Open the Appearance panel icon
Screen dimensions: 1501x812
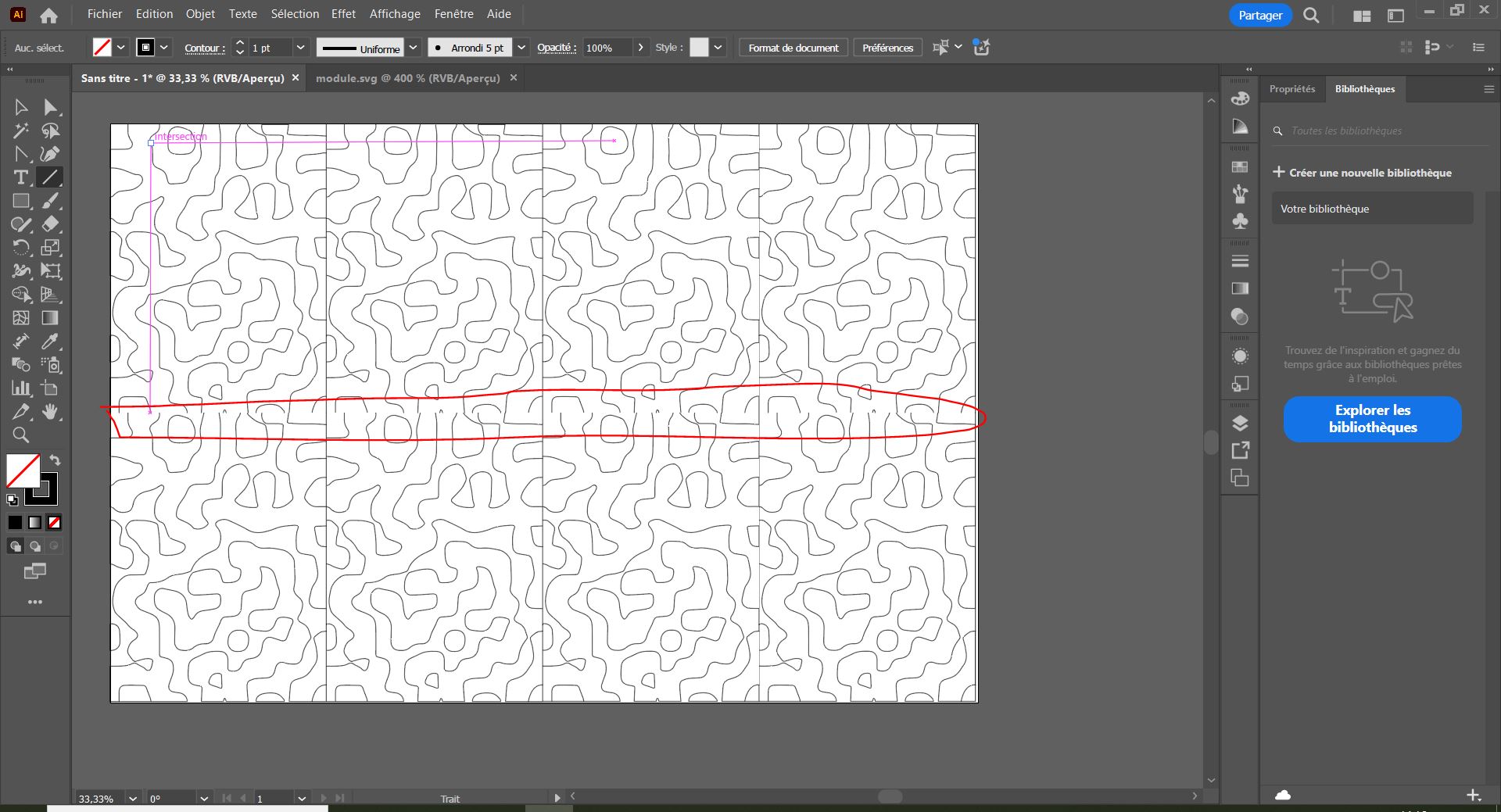(1240, 356)
